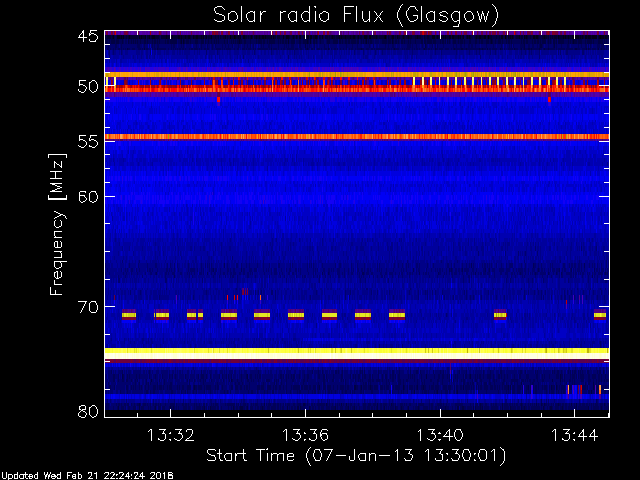Select the 13:44 time axis label
640x480 pixels.
[x=575, y=435]
